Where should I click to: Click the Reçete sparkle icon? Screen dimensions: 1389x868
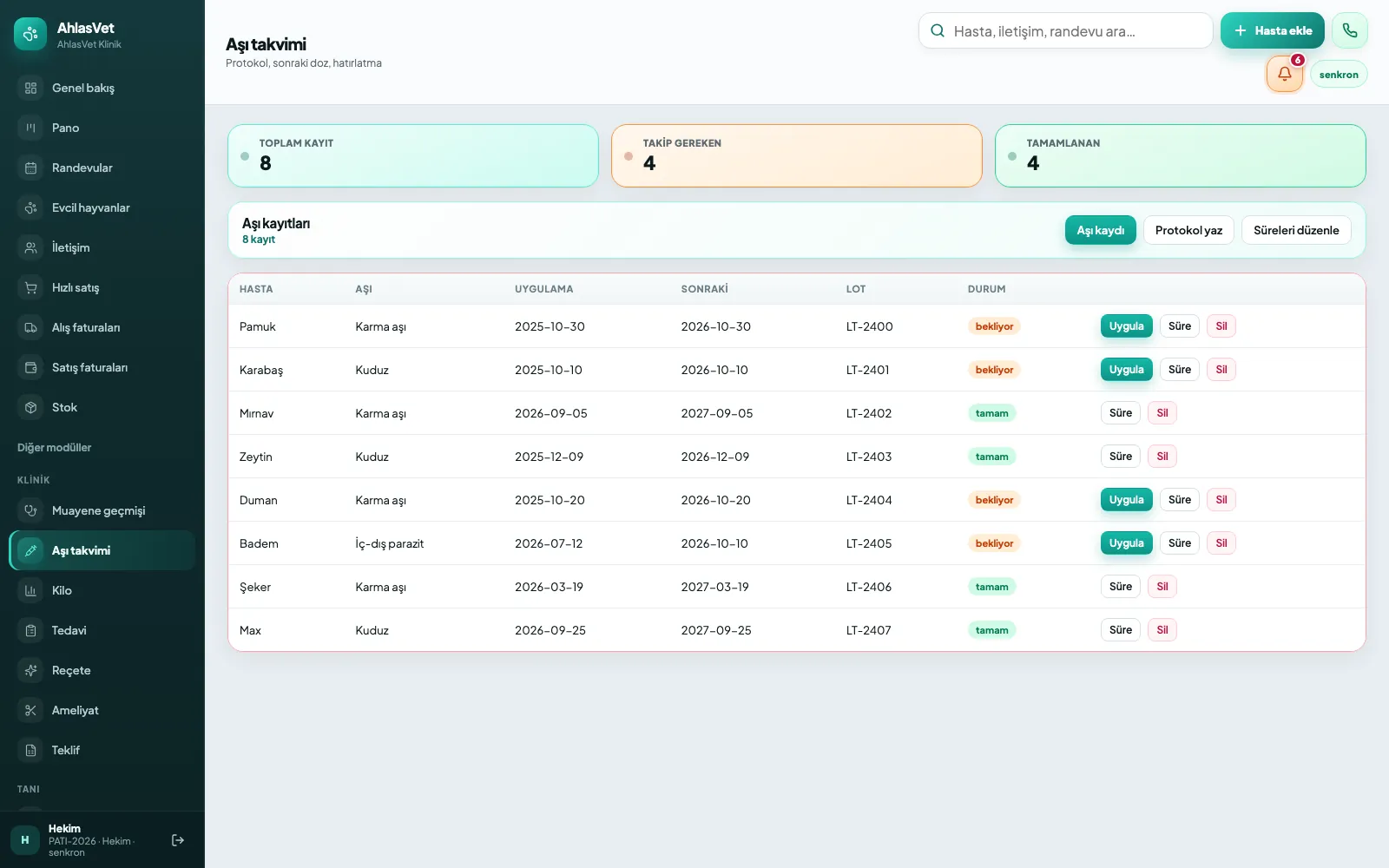pos(30,670)
